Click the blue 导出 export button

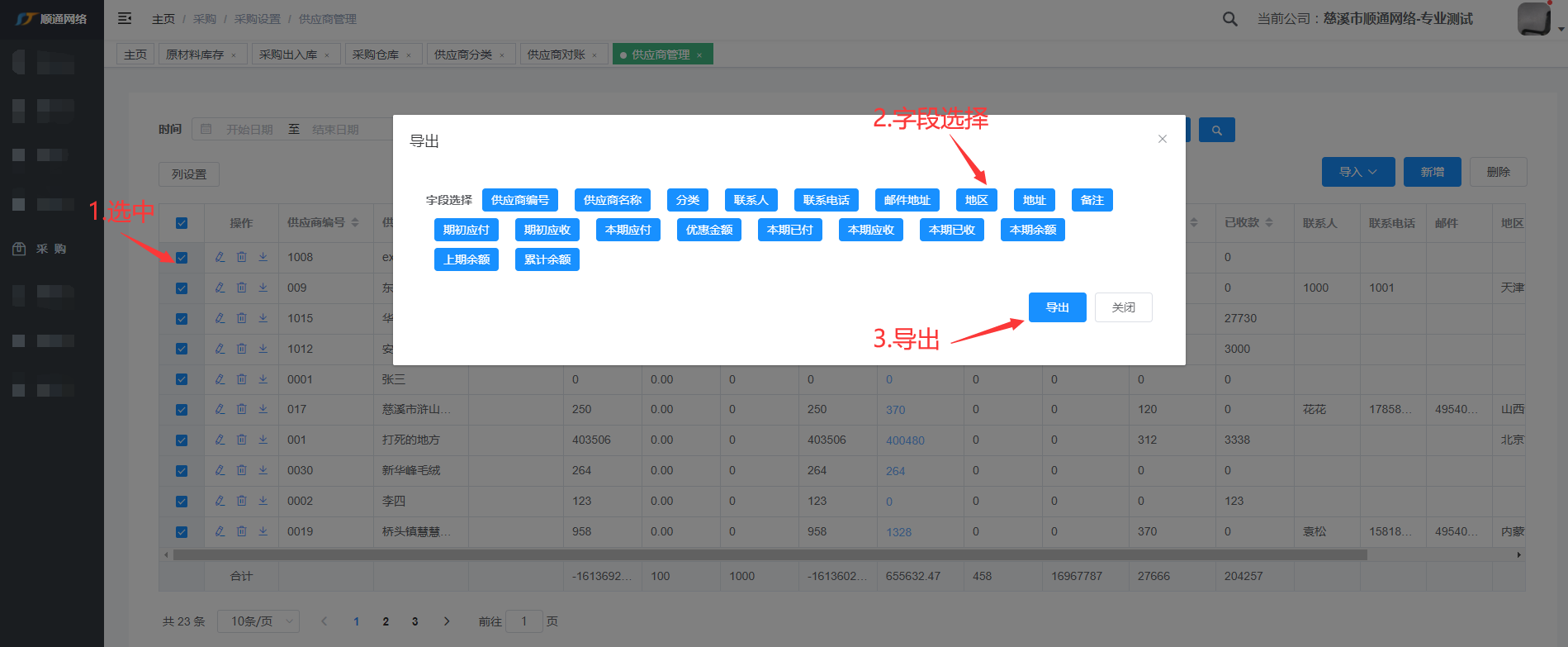[1057, 307]
